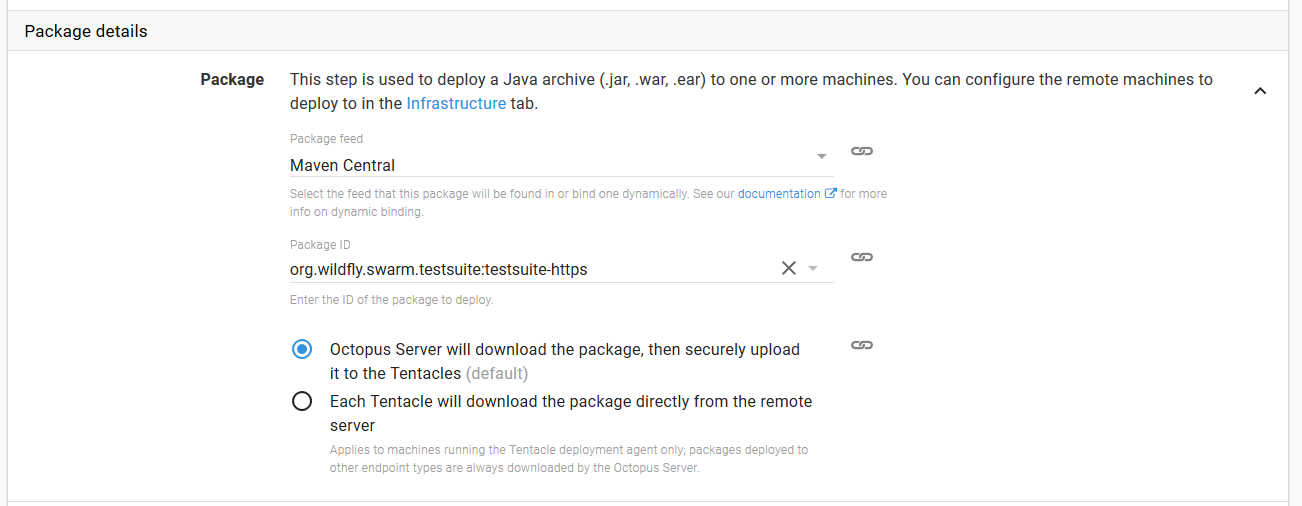Click the 'Enter the ID of the package' hint
Screen dimensions: 1302x506
coord(391,300)
